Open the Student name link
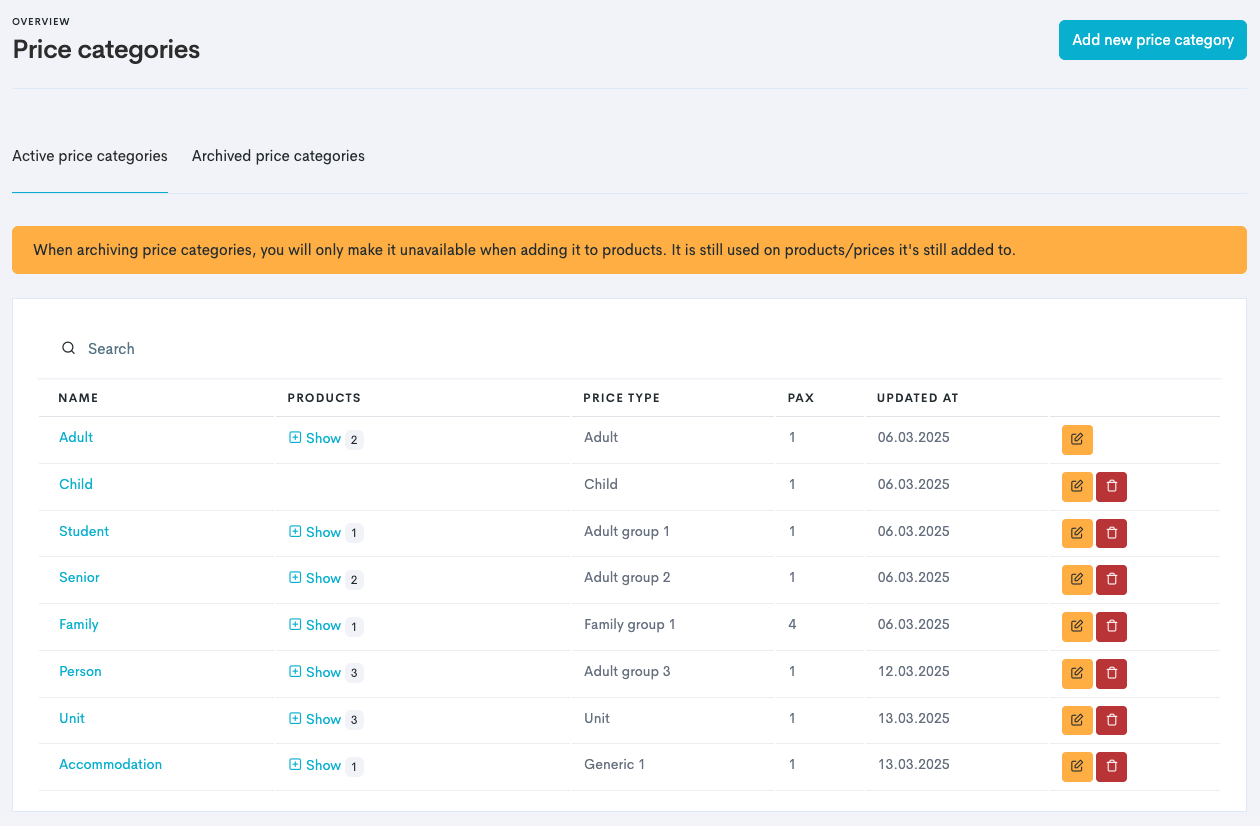The height and width of the screenshot is (826, 1260). pyautogui.click(x=84, y=531)
